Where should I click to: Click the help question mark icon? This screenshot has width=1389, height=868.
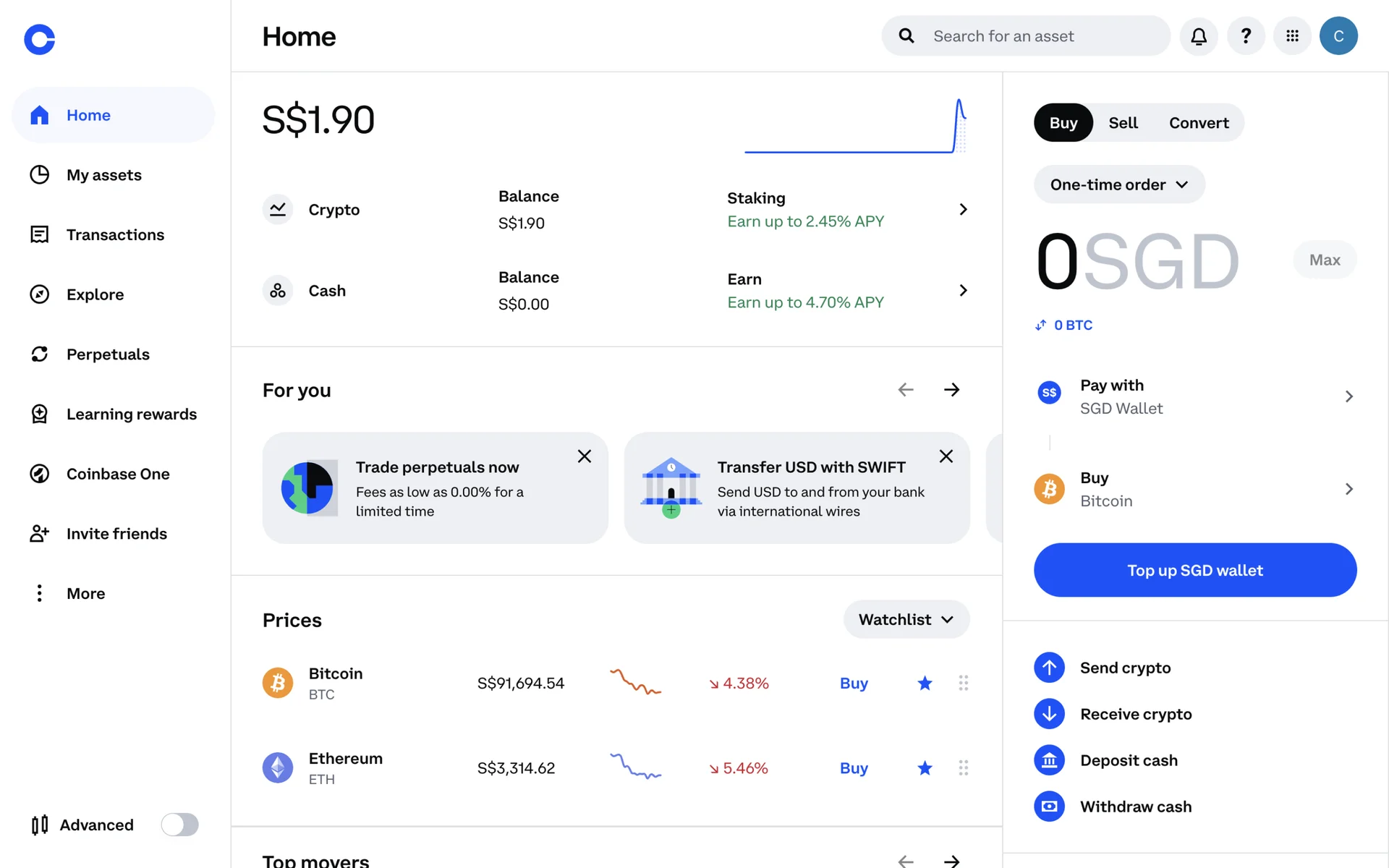[x=1246, y=36]
